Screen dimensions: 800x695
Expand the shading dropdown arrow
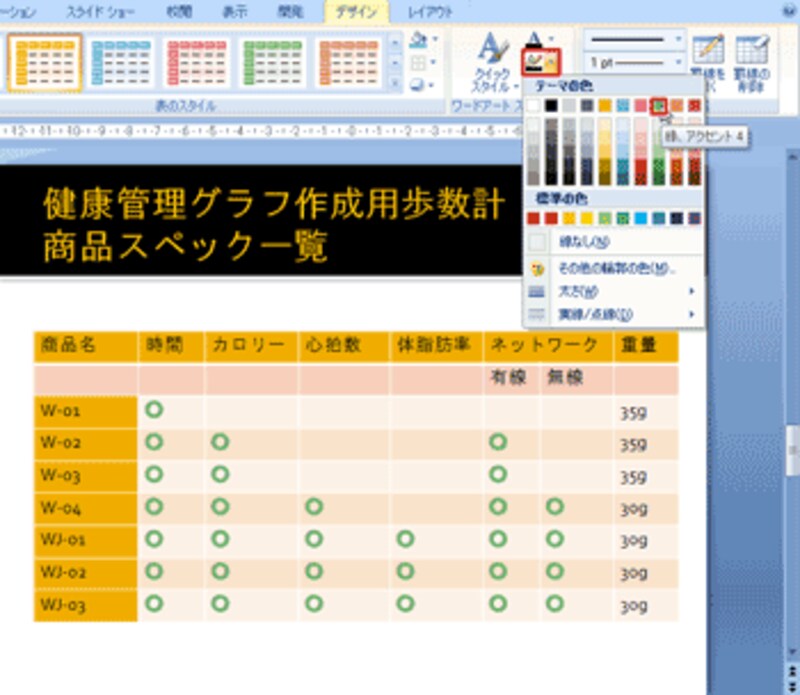tap(435, 39)
